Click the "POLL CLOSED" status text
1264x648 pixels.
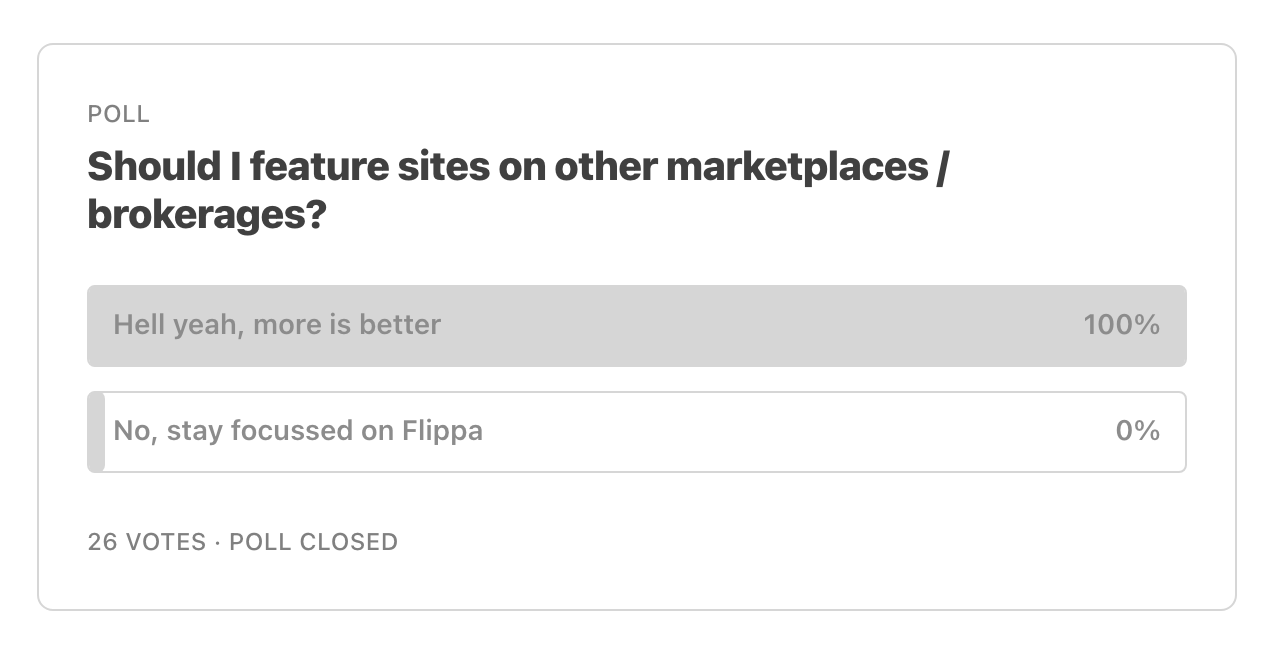tap(314, 542)
